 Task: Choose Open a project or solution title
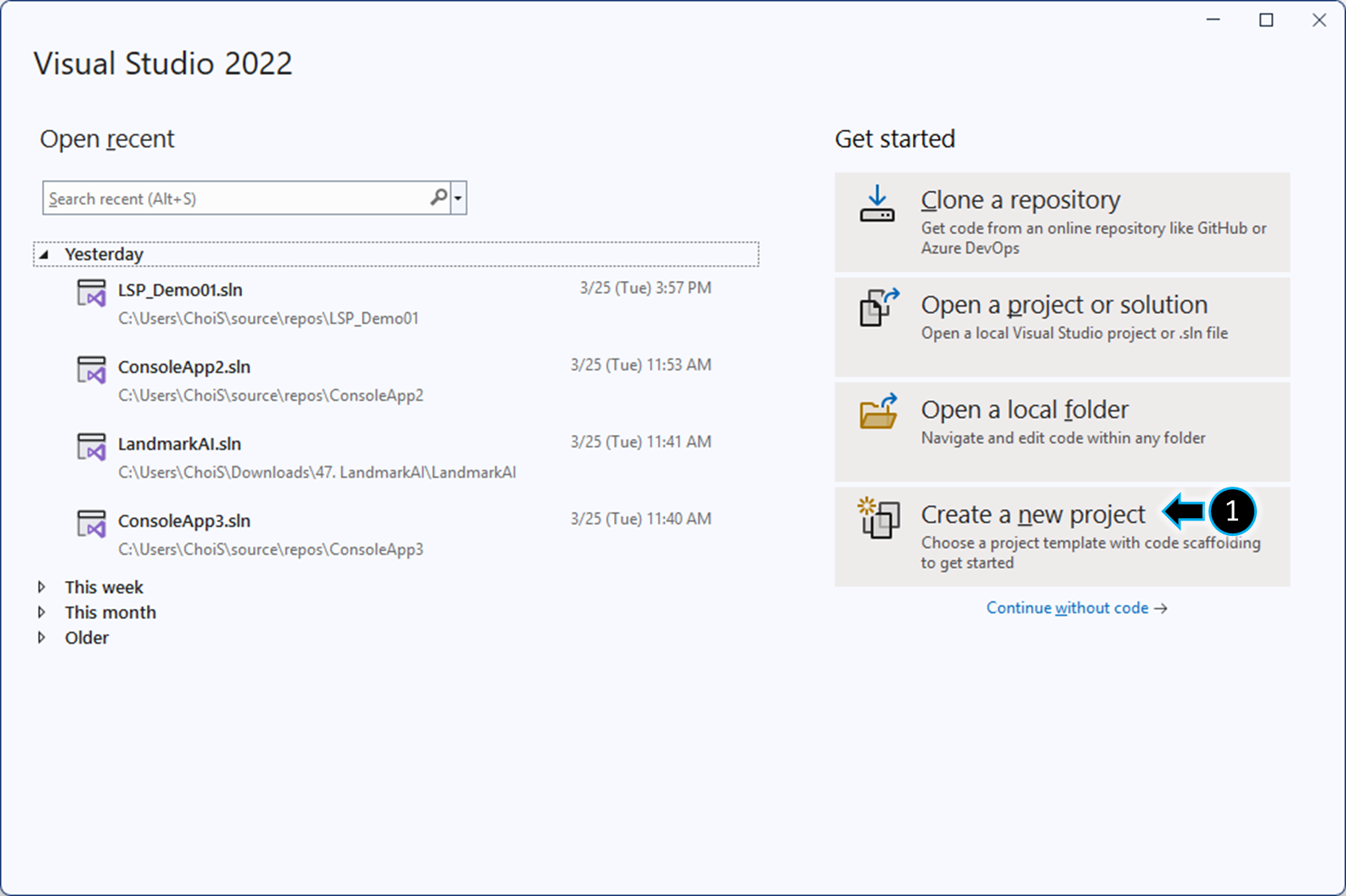(x=1064, y=305)
